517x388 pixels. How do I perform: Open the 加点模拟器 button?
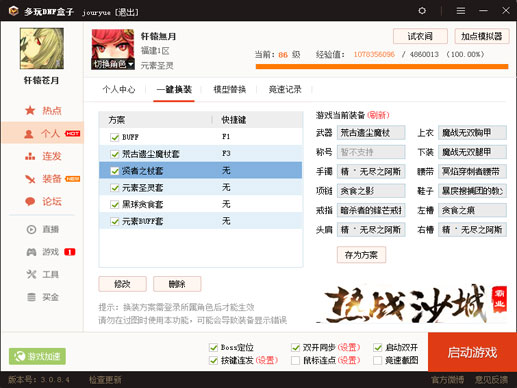pyautogui.click(x=482, y=36)
